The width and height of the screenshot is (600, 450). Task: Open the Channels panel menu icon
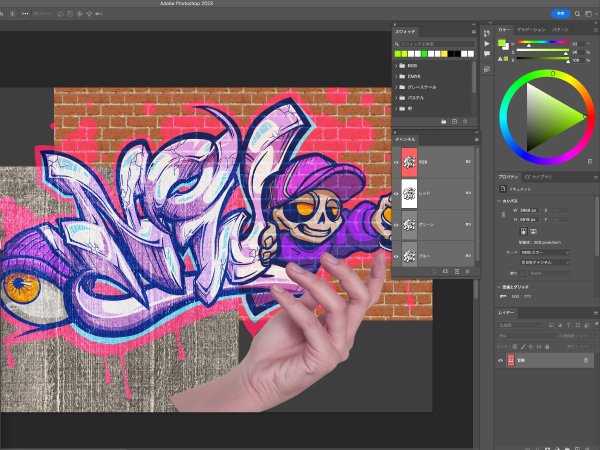[476, 140]
